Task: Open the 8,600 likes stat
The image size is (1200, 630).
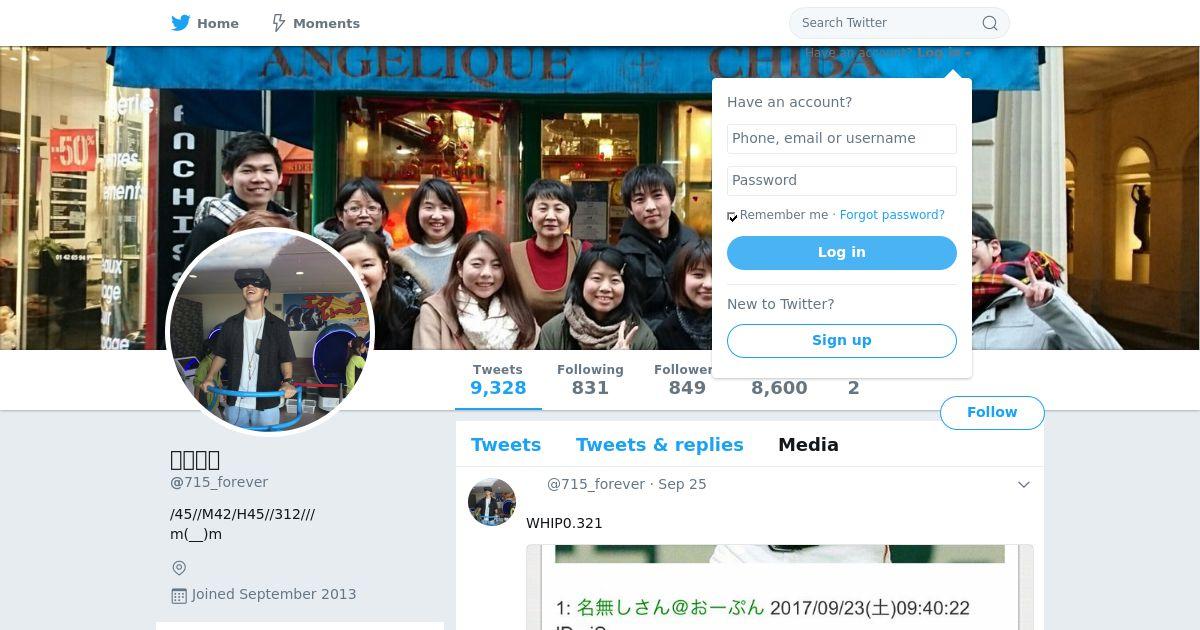Action: pyautogui.click(x=779, y=388)
